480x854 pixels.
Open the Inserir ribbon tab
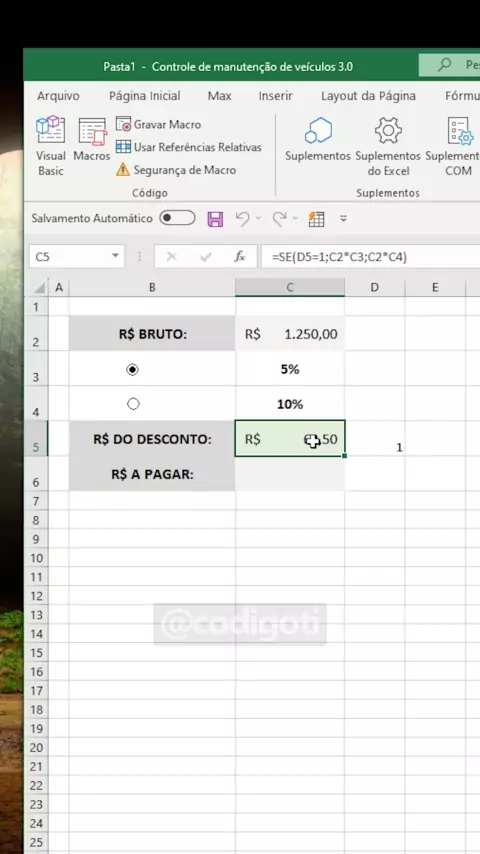pyautogui.click(x=275, y=96)
